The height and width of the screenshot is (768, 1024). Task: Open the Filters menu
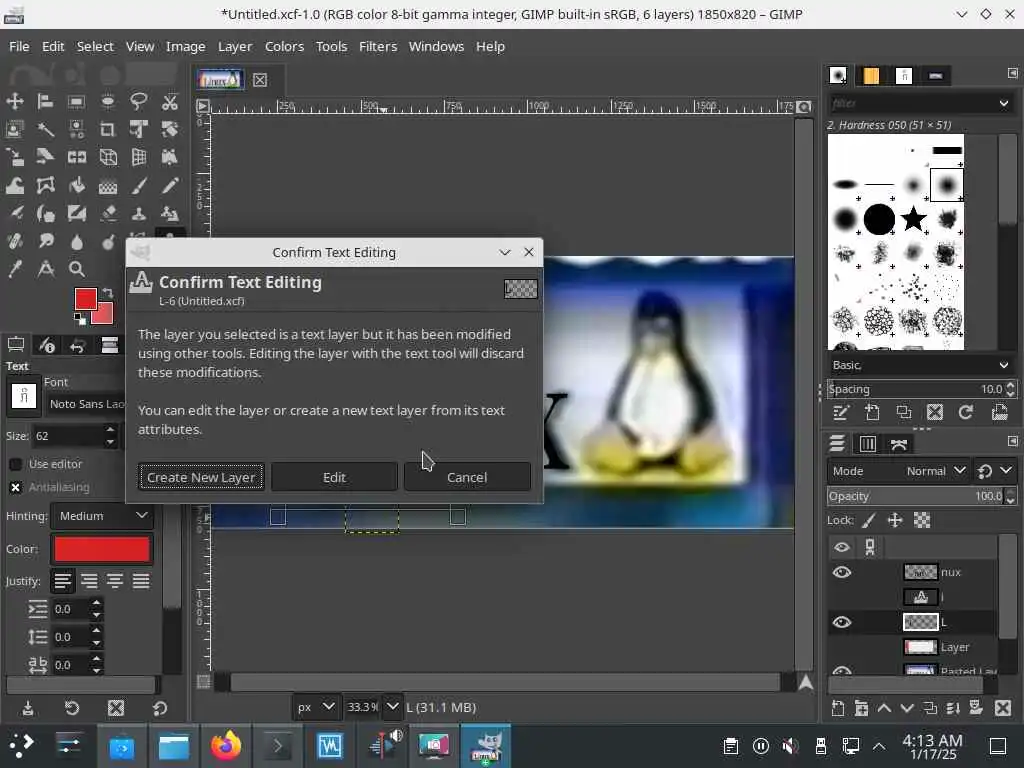click(x=378, y=46)
